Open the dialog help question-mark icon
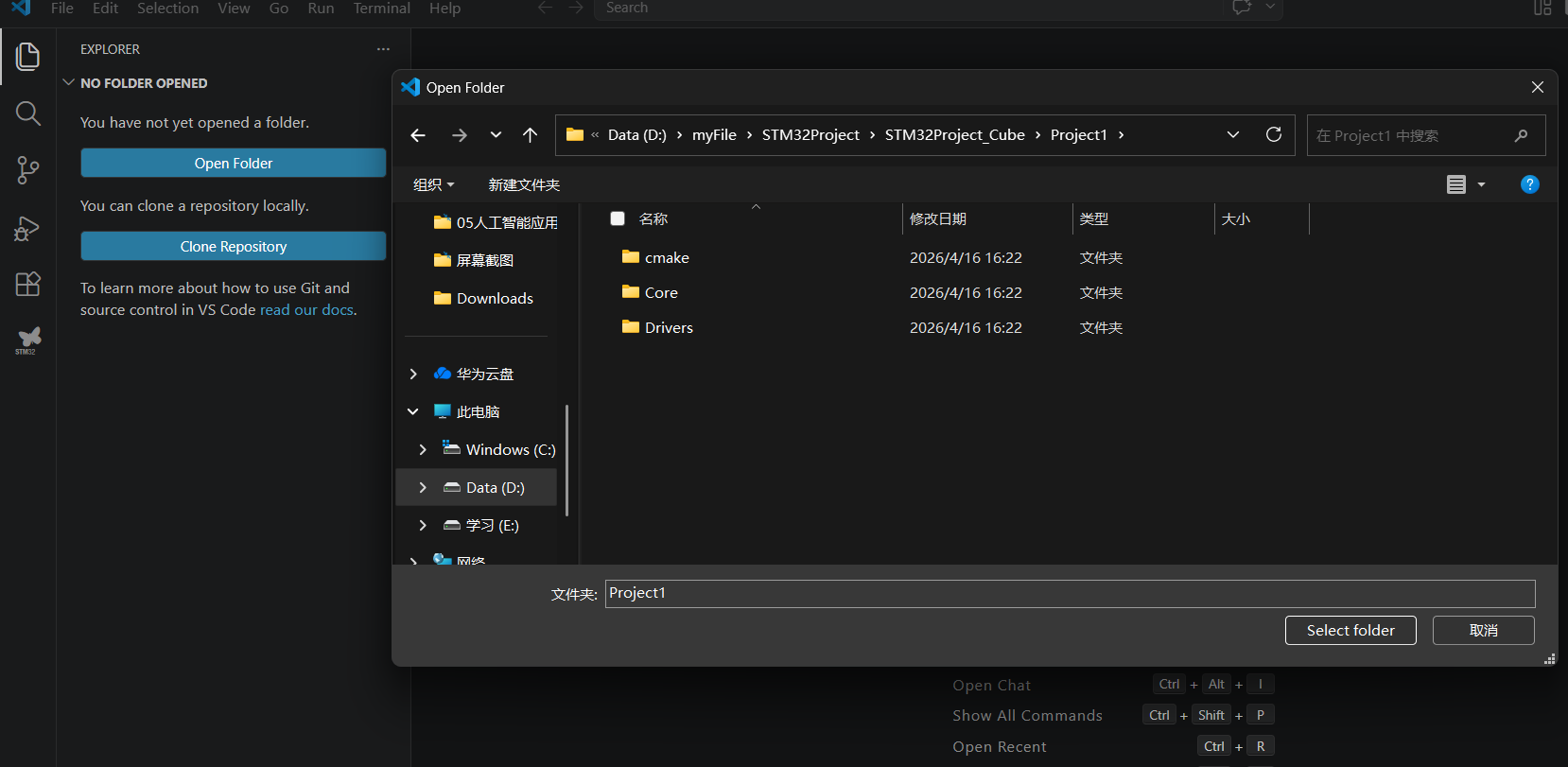Image resolution: width=1568 pixels, height=767 pixels. [x=1529, y=184]
